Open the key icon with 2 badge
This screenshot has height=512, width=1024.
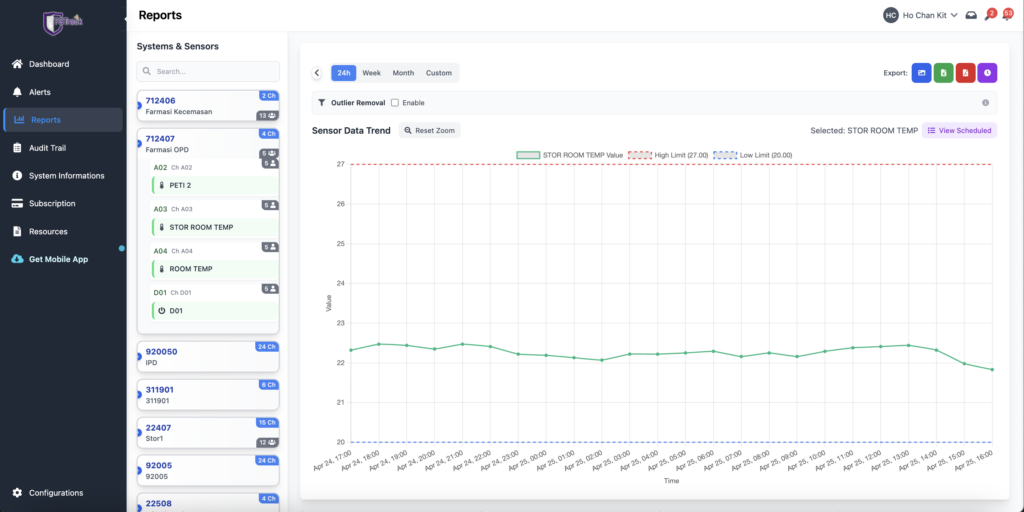point(989,16)
